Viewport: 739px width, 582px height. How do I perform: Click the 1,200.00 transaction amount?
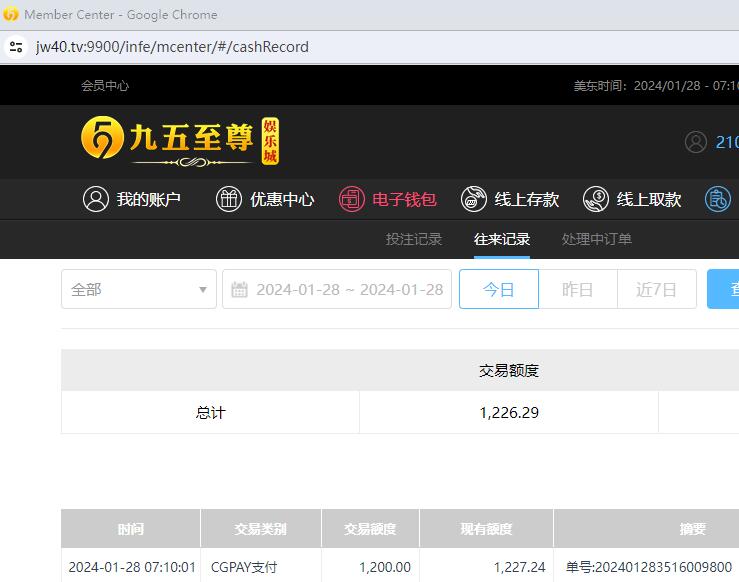(x=385, y=567)
